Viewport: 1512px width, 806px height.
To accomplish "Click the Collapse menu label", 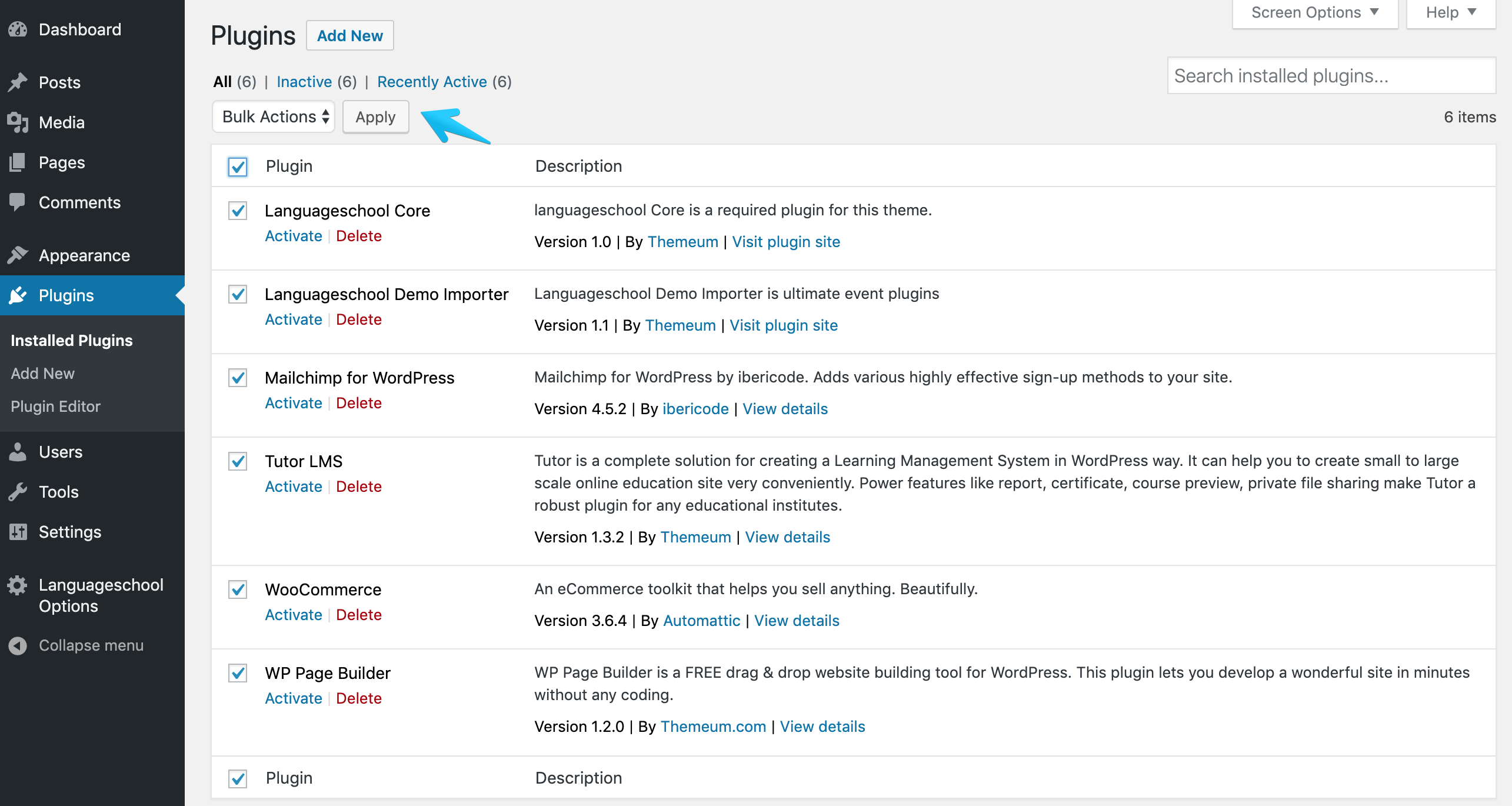I will [91, 645].
